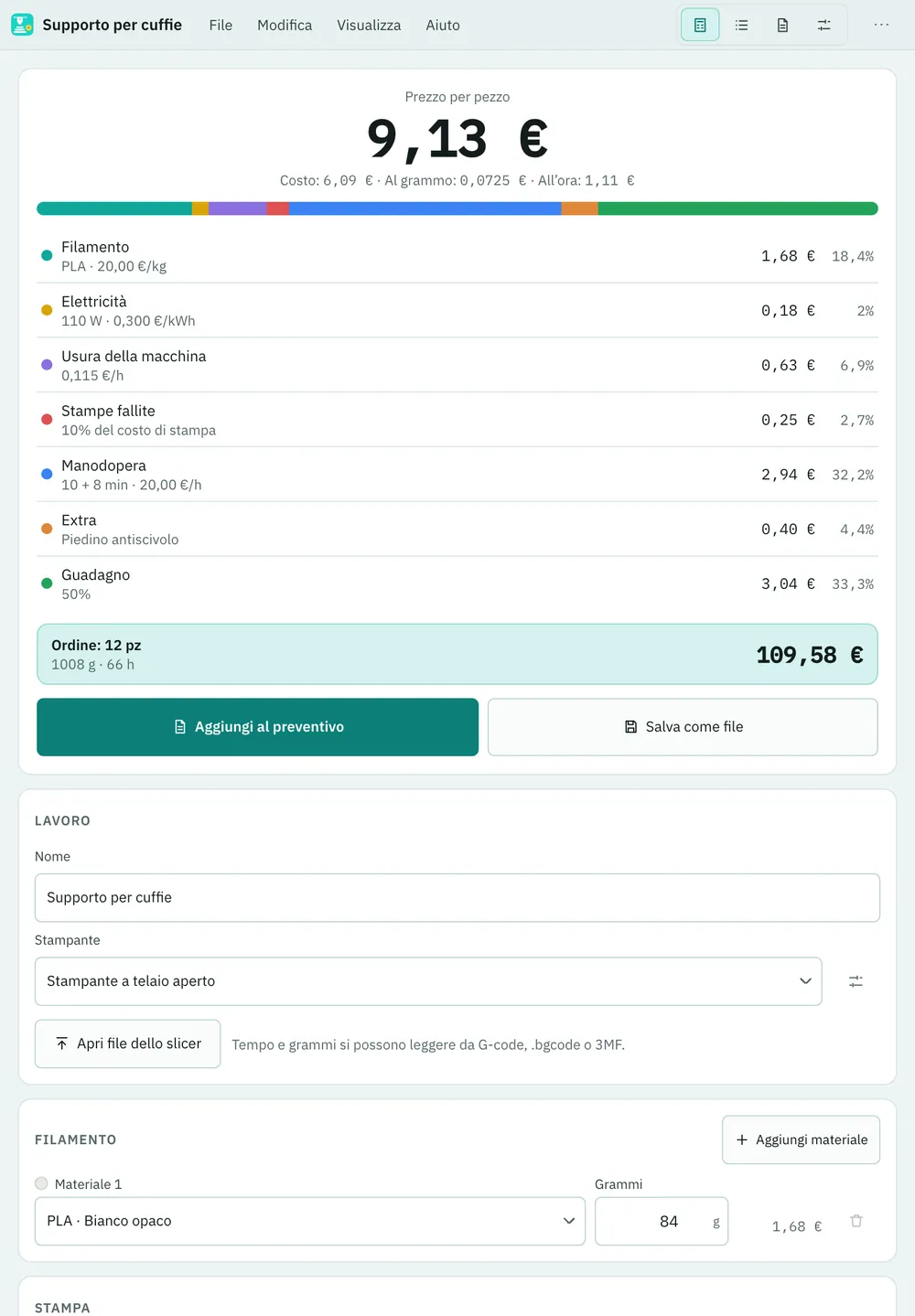
Task: Click Salva come file button
Action: coord(683,727)
